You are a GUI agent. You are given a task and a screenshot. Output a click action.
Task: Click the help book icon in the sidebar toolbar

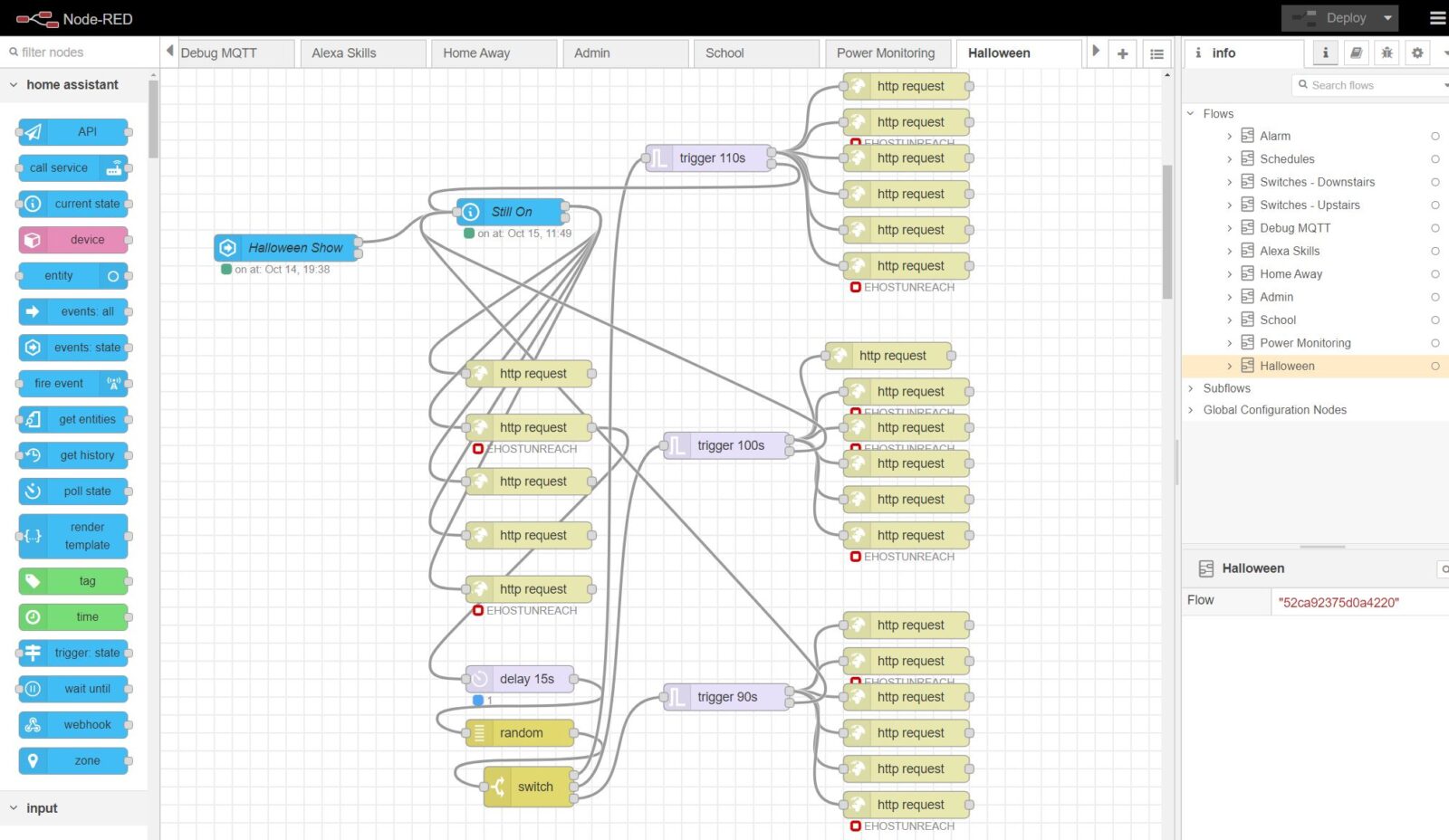[x=1356, y=52]
